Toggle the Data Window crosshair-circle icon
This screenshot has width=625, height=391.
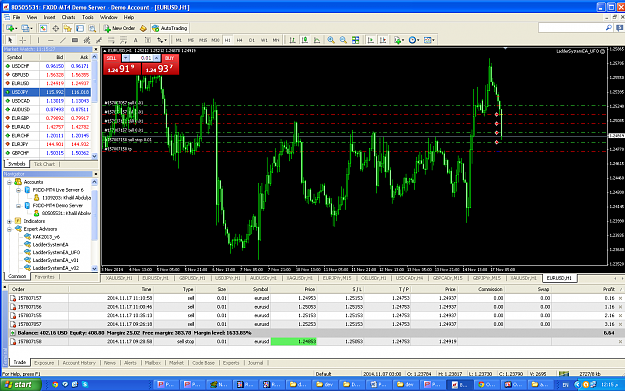click(55, 28)
